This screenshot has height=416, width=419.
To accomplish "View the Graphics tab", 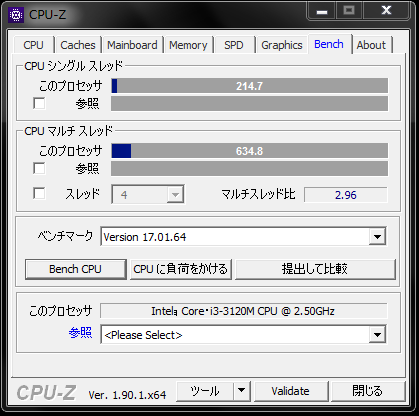I will pos(282,45).
